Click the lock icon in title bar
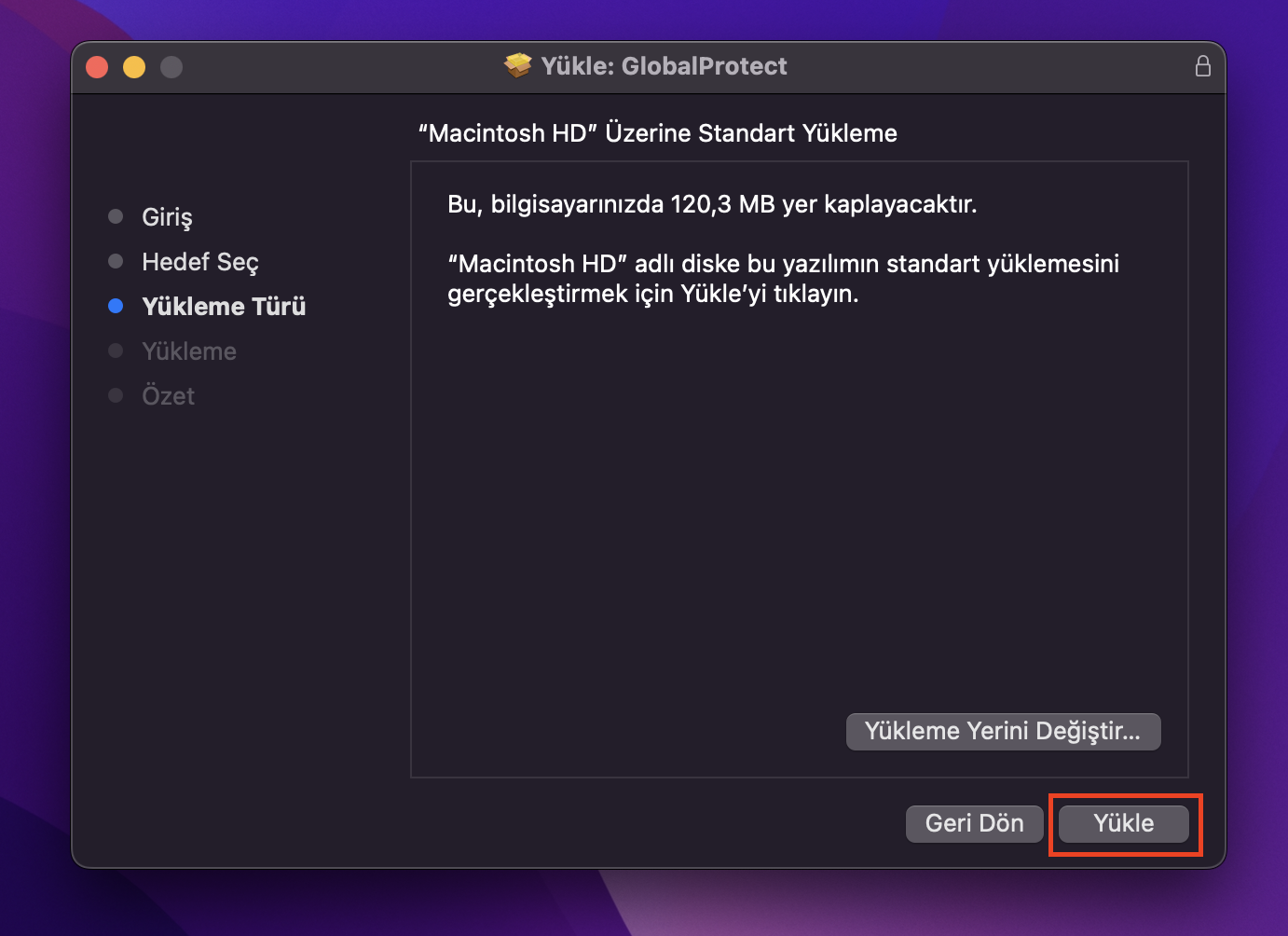The height and width of the screenshot is (936, 1288). 1202,66
